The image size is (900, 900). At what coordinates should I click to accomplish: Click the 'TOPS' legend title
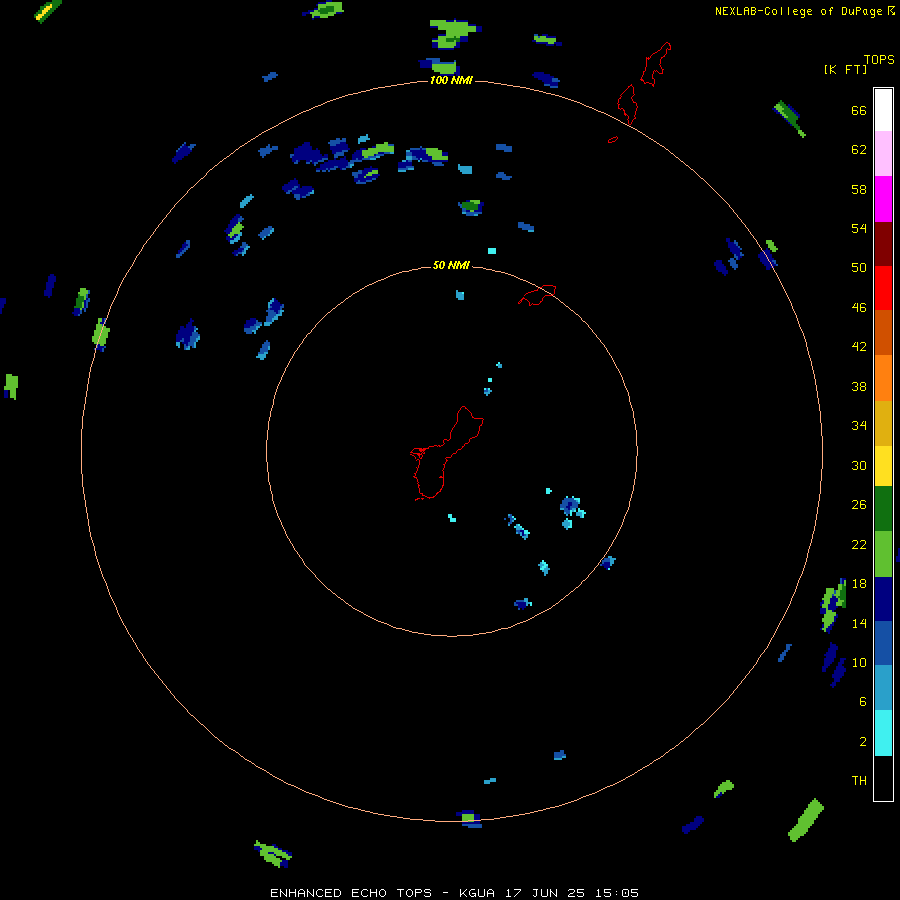[879, 60]
